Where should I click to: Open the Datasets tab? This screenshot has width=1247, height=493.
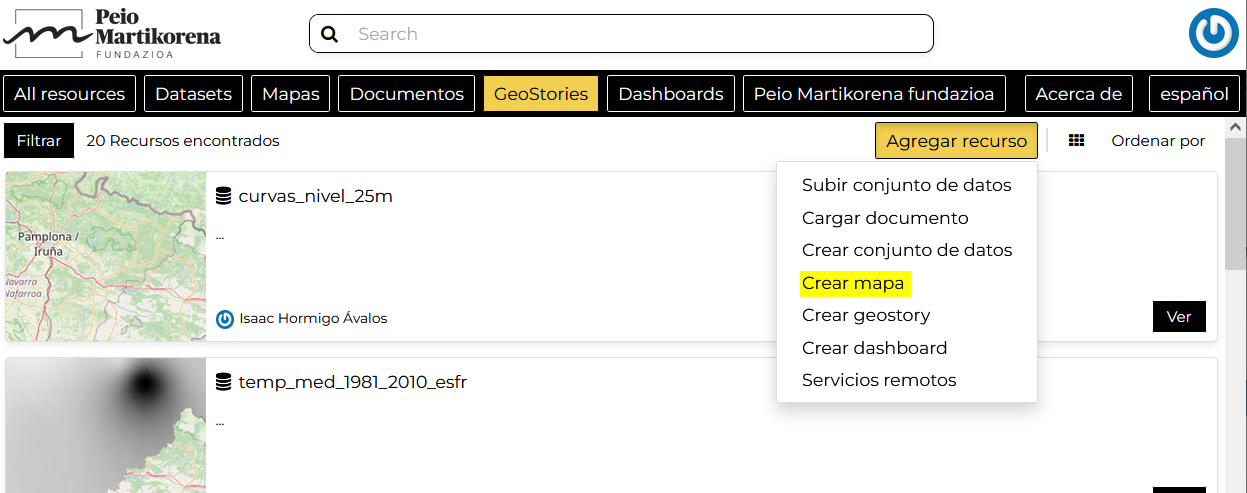point(194,94)
